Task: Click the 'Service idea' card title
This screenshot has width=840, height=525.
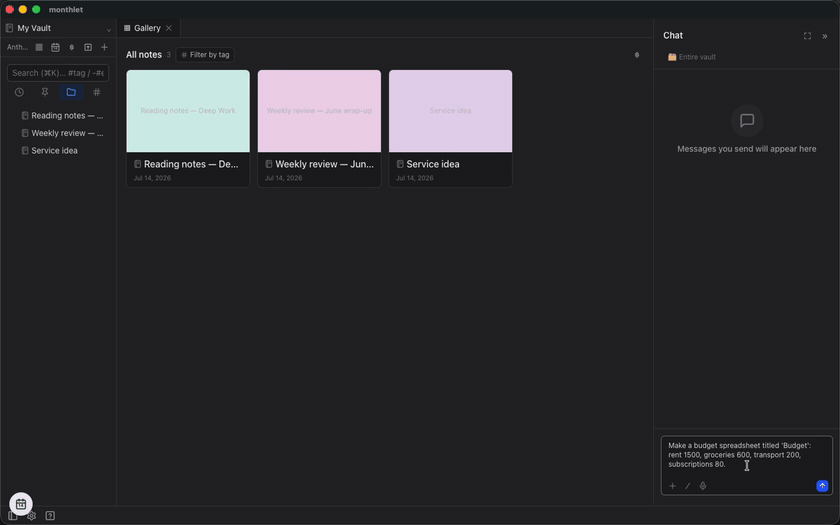Action: click(x=433, y=164)
